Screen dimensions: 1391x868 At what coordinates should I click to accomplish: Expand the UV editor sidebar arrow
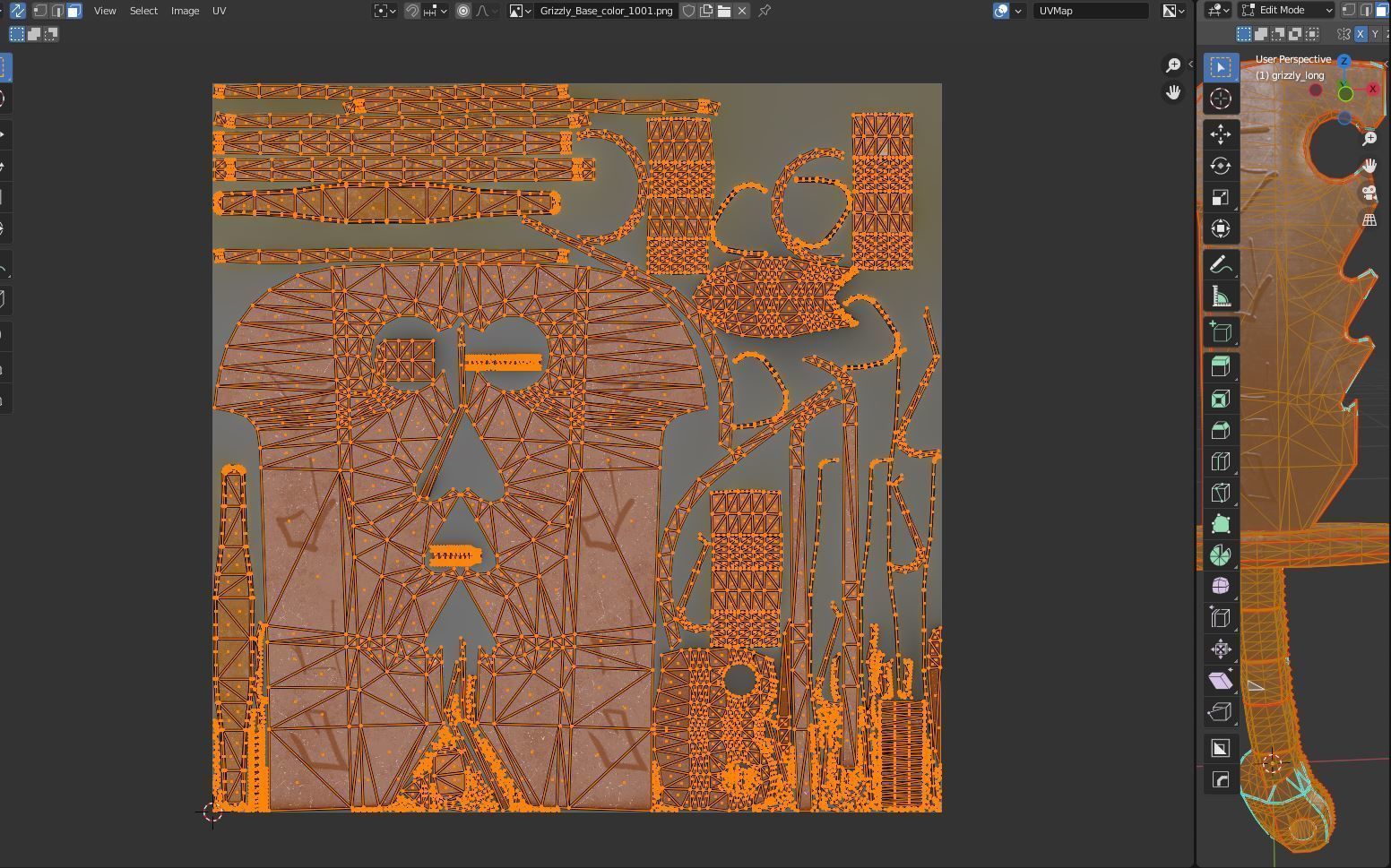pos(1190,64)
